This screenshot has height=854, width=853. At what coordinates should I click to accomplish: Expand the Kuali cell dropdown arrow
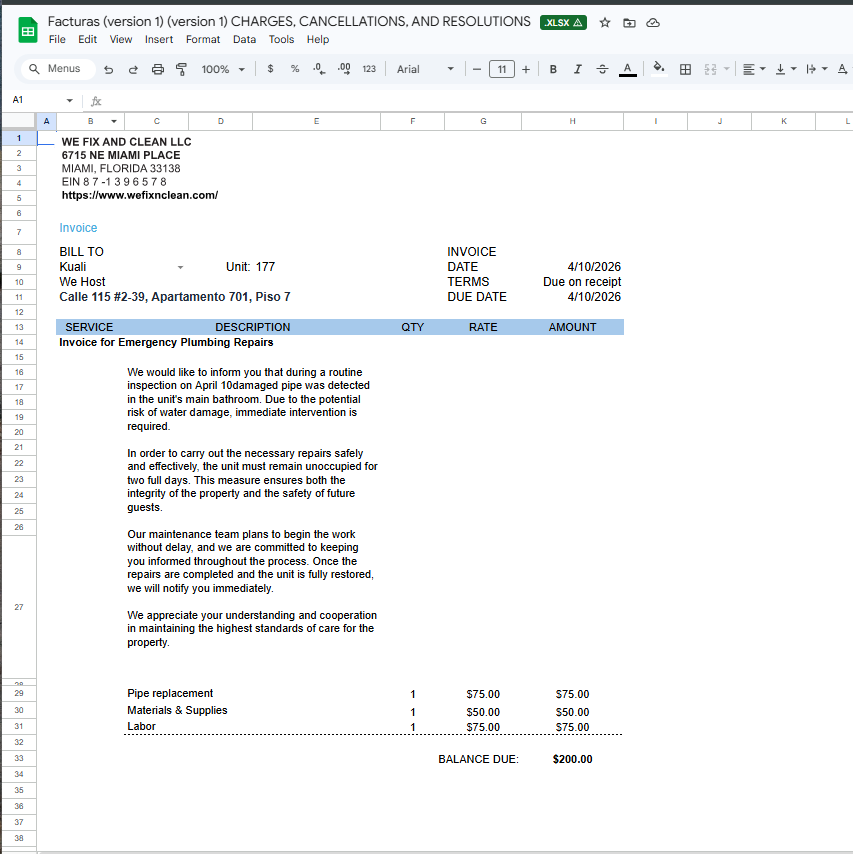(181, 267)
